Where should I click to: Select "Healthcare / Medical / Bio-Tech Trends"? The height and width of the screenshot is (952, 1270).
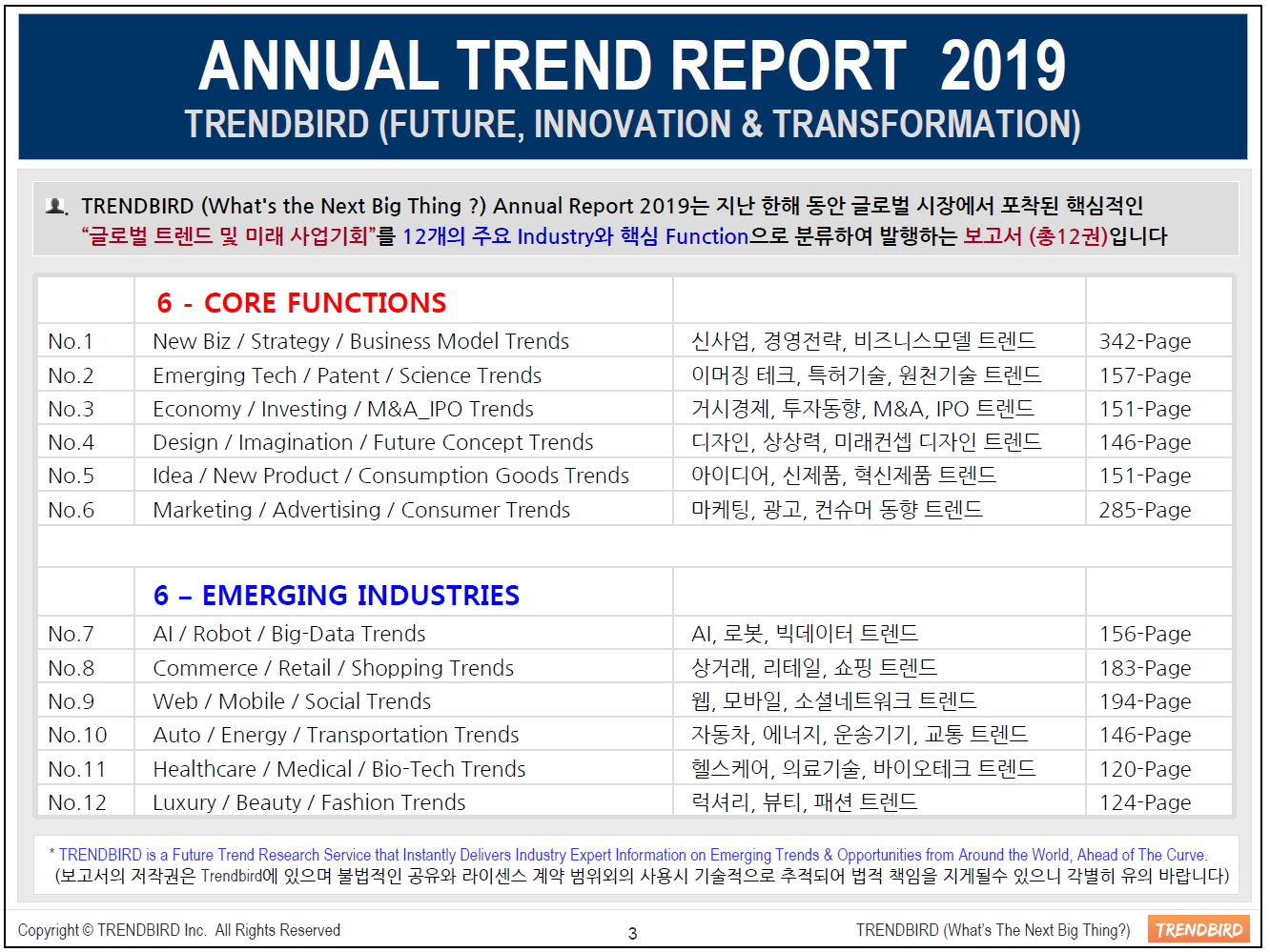339,769
